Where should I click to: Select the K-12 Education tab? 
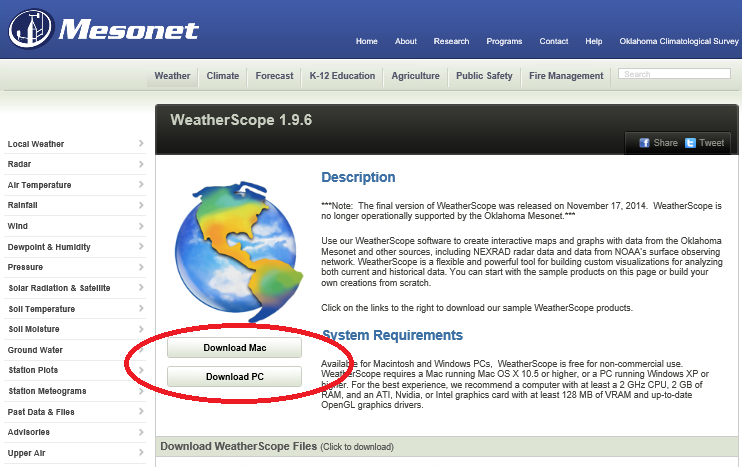tap(342, 76)
